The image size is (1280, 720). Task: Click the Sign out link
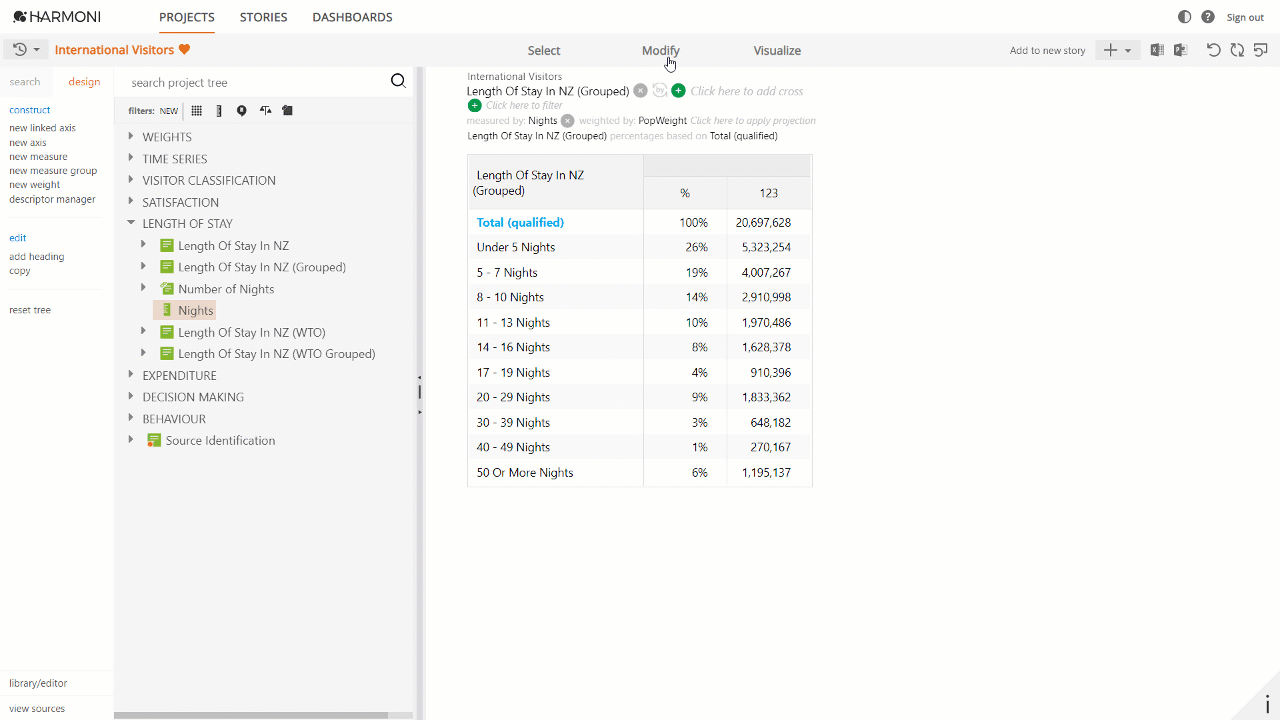[x=1245, y=17]
